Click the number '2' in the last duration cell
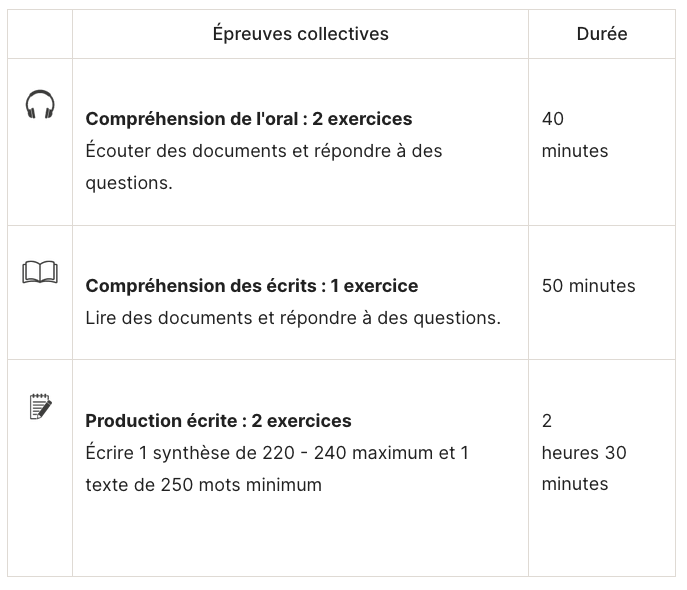This screenshot has height=590, width=687. tap(547, 420)
